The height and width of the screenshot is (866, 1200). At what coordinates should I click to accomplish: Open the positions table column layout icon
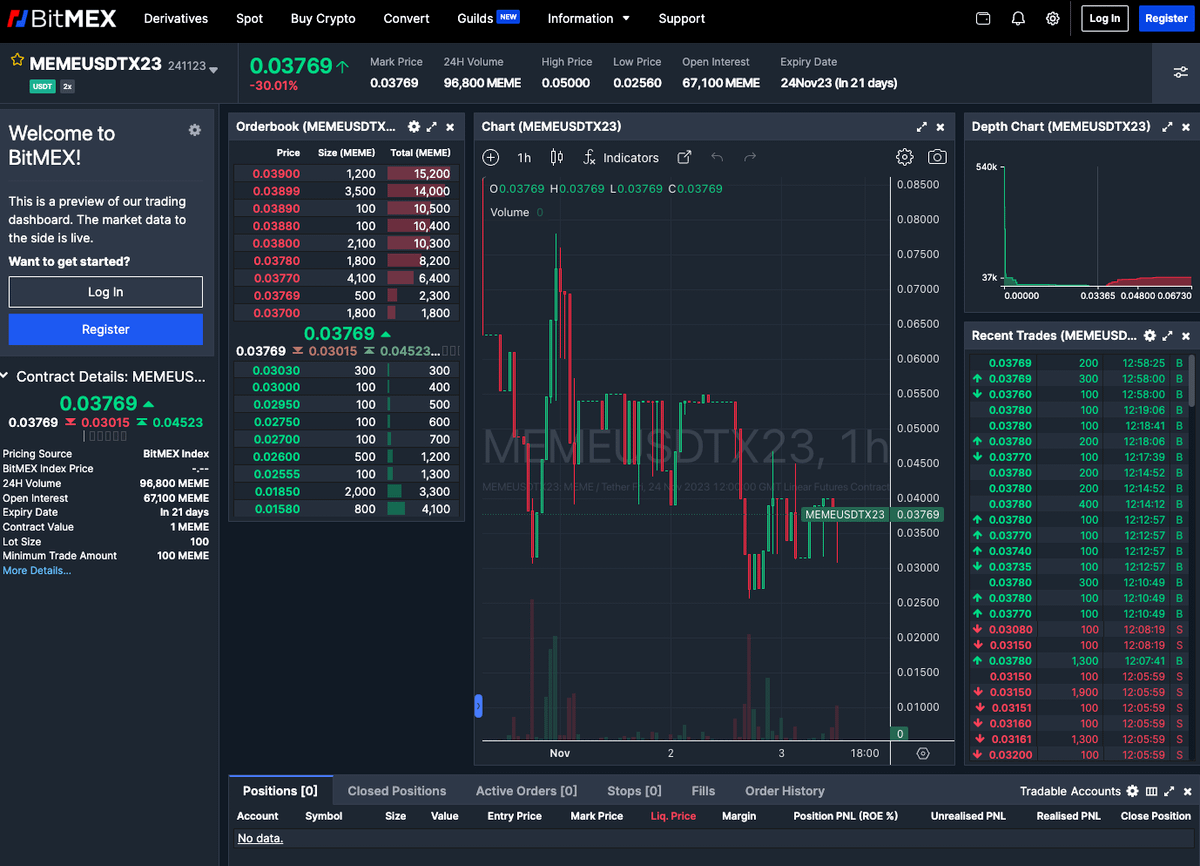click(1151, 791)
